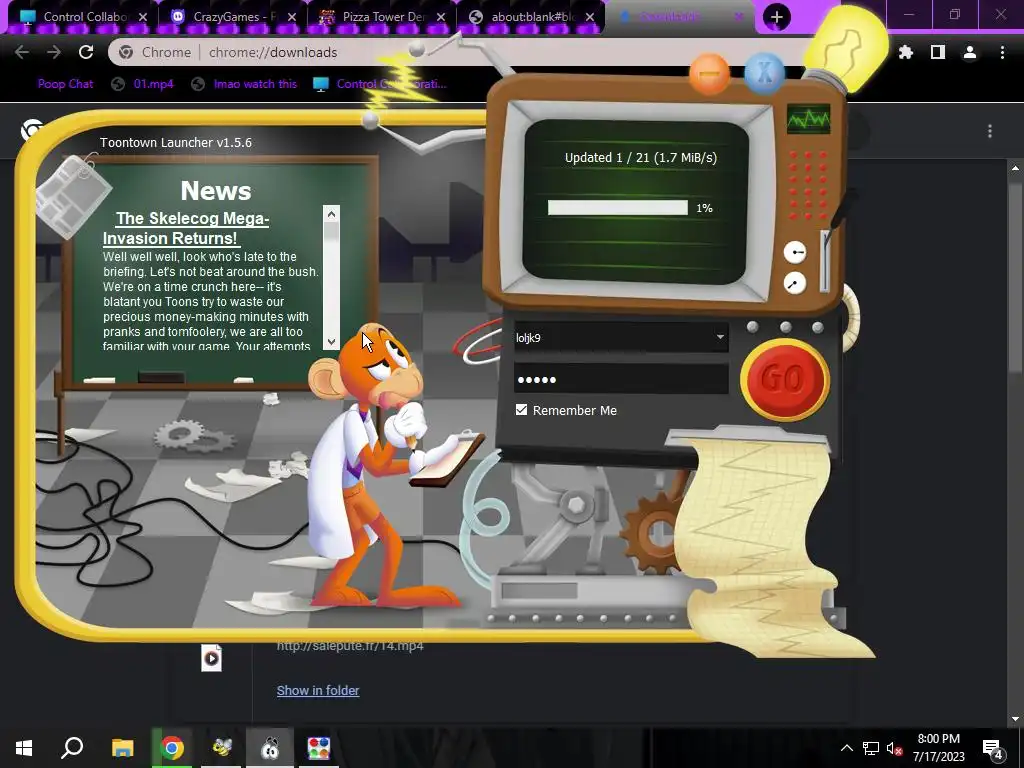The width and height of the screenshot is (1024, 768).
Task: Minimize launcher with the orange minus button
Action: coord(709,74)
